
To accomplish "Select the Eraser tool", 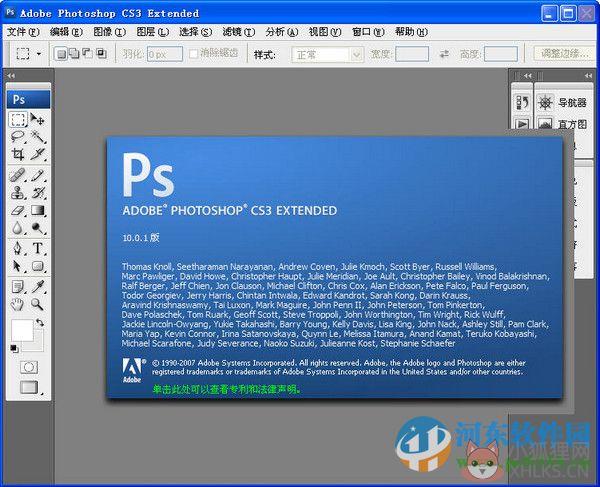I will pos(18,210).
